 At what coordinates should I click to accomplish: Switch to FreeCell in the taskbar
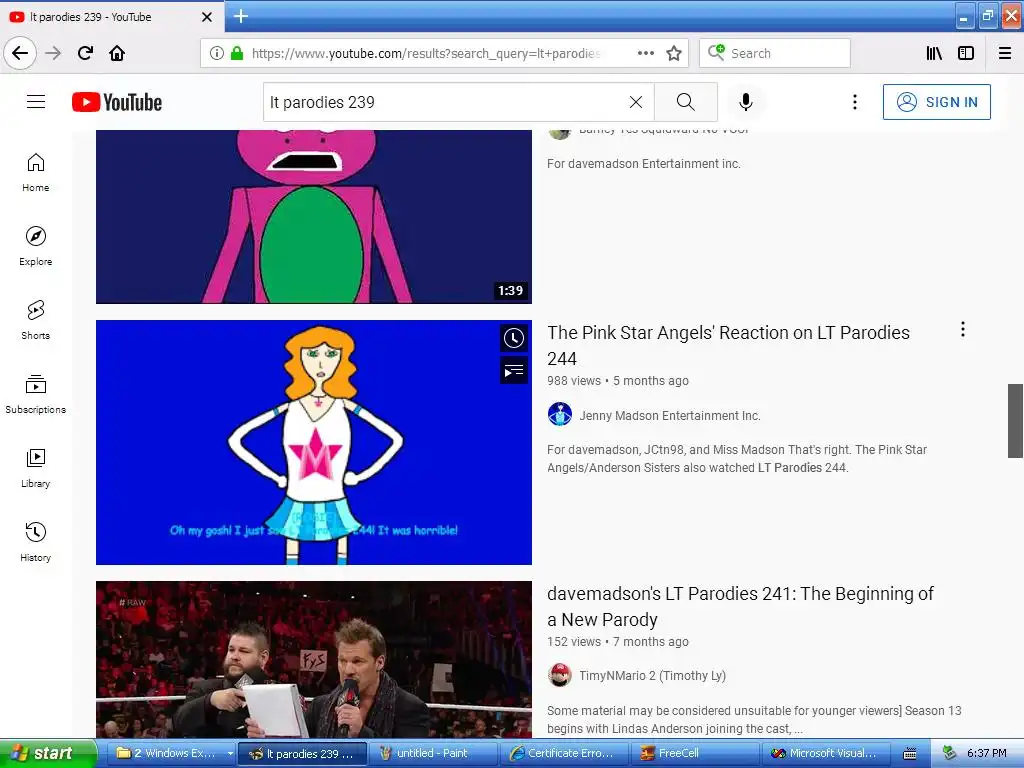coord(694,754)
